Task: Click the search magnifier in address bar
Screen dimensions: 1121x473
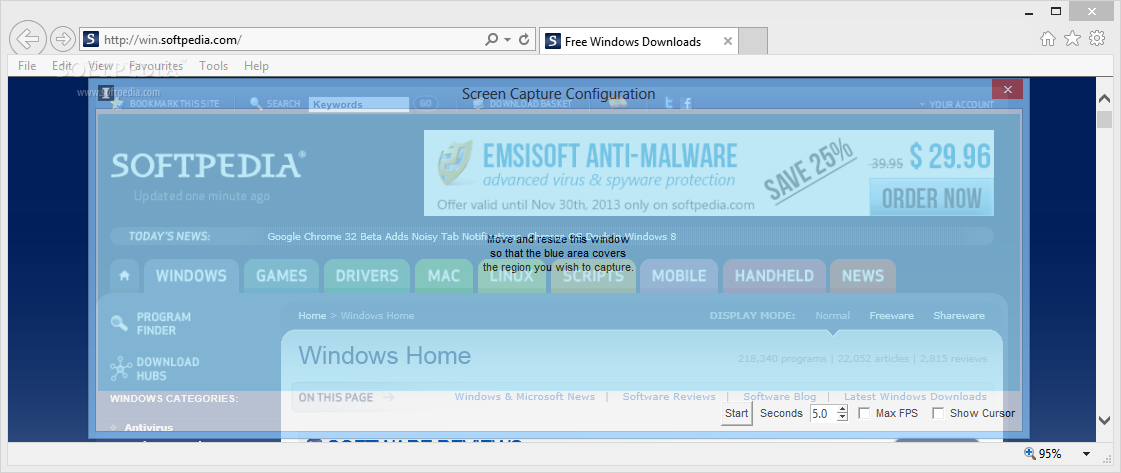Action: 491,40
